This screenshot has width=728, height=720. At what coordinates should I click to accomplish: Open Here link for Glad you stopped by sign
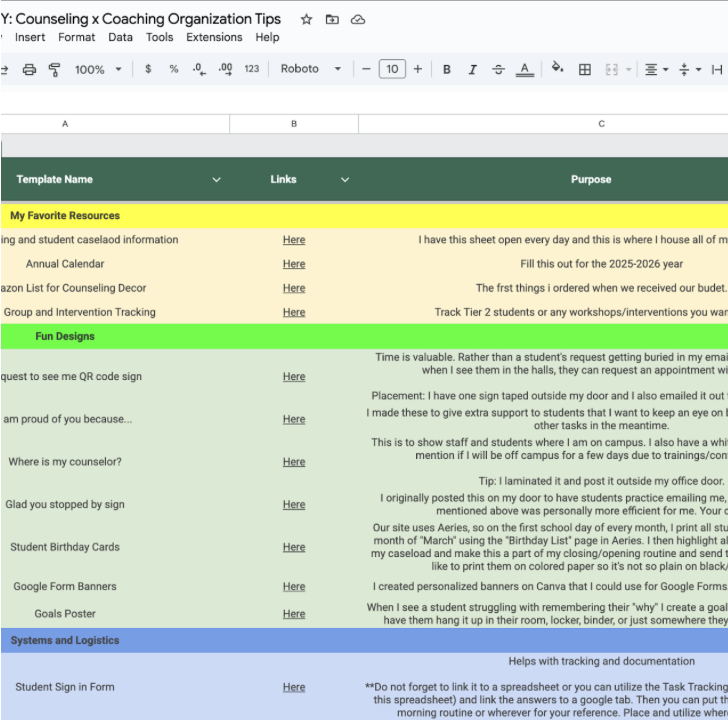coord(294,505)
